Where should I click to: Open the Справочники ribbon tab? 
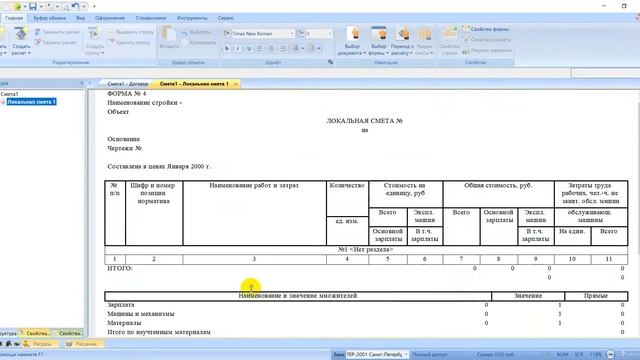(151, 18)
